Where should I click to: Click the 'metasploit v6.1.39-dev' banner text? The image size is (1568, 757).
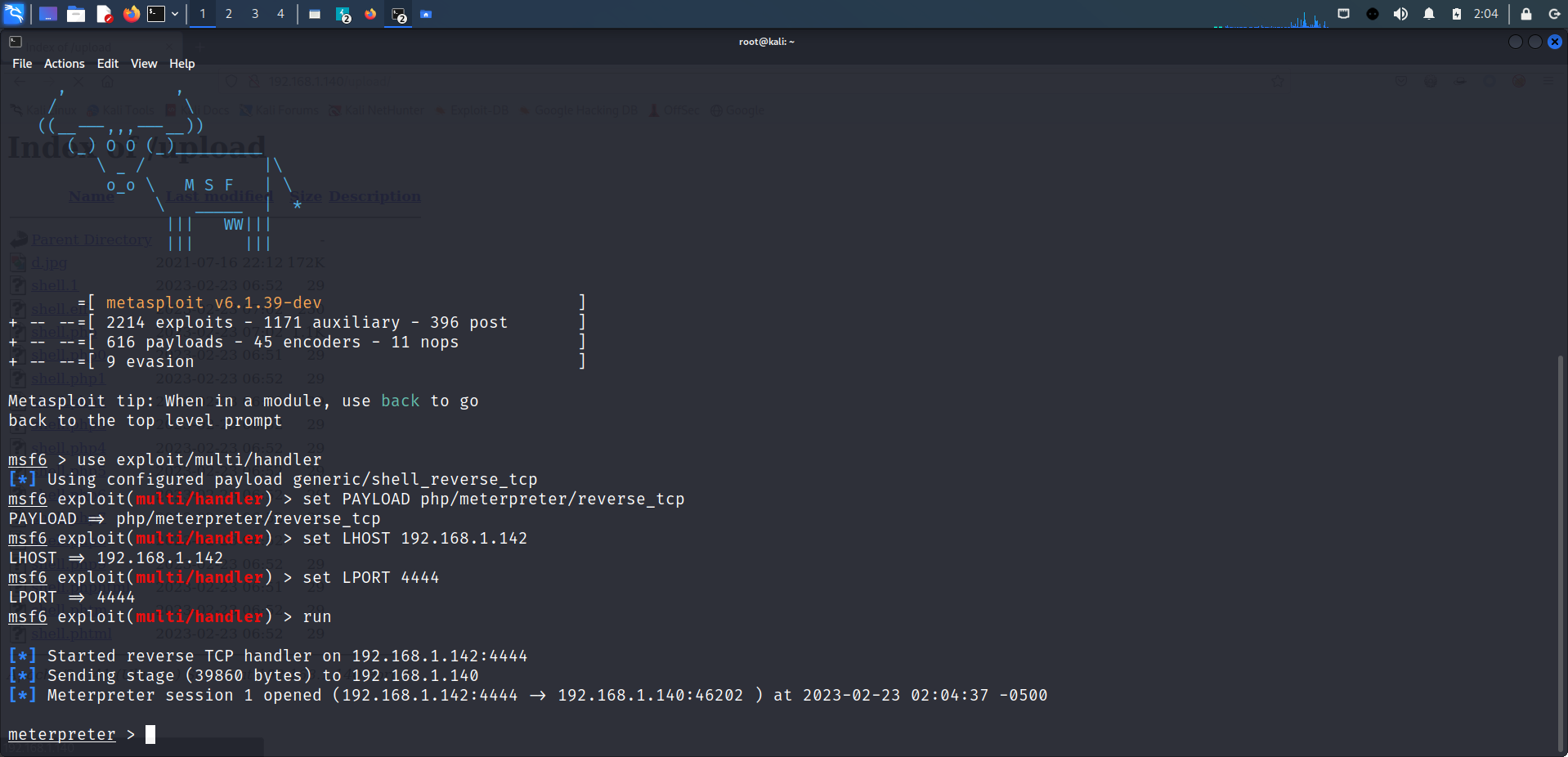[214, 302]
